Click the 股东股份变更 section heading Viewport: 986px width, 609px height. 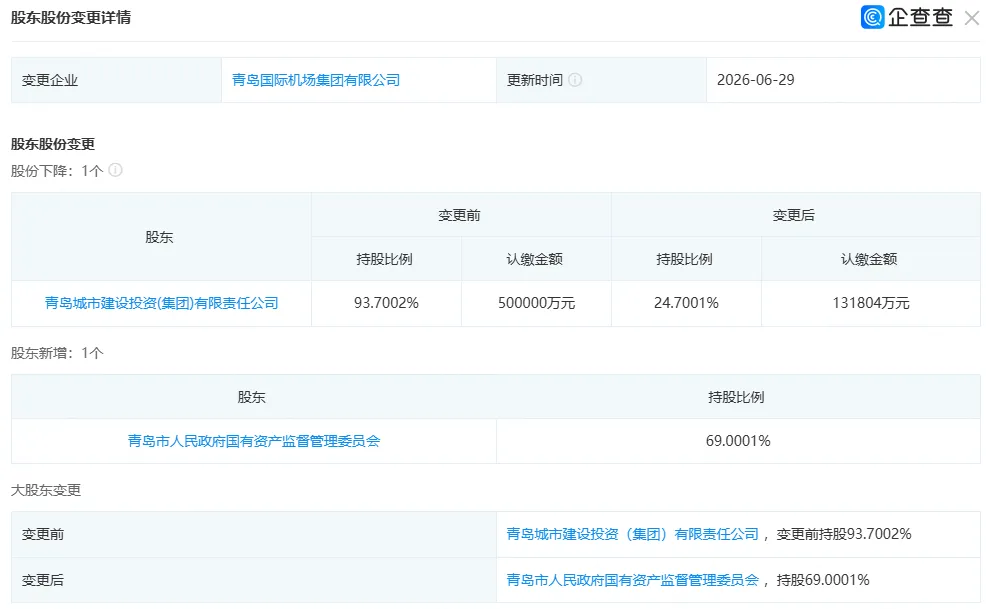pyautogui.click(x=53, y=144)
